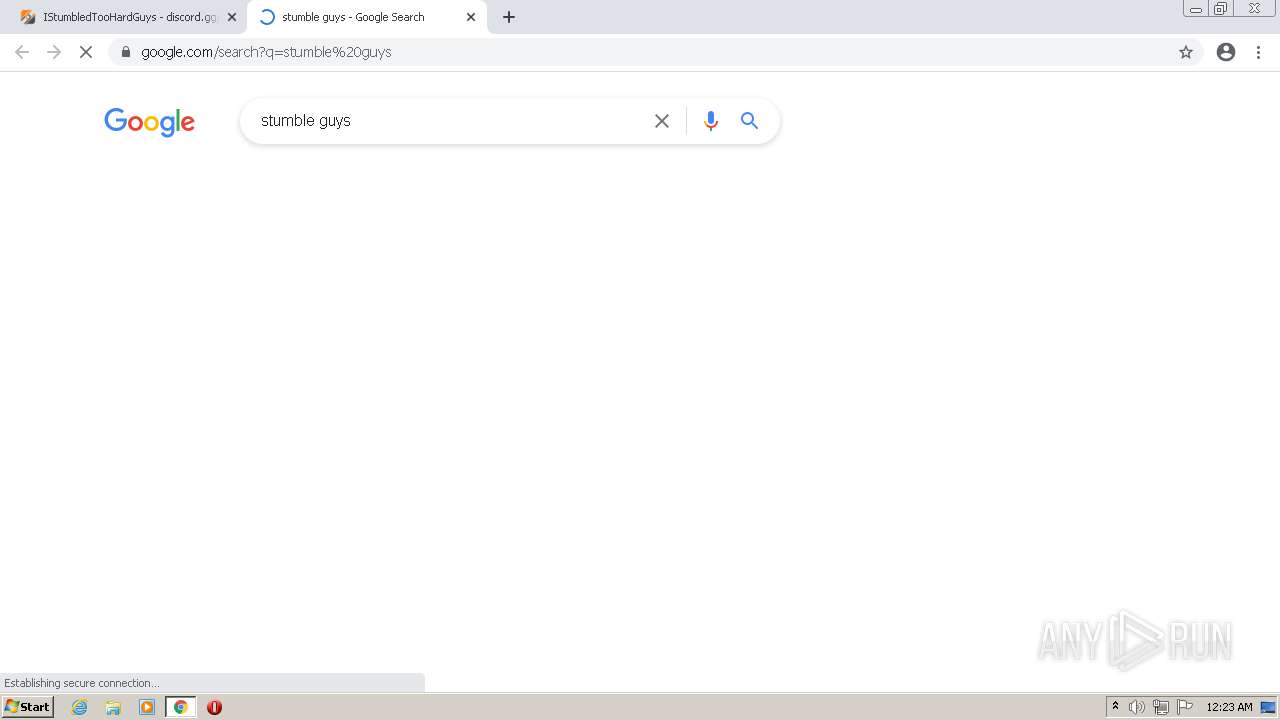
Task: Minimize the Chrome window
Action: tap(1196, 9)
